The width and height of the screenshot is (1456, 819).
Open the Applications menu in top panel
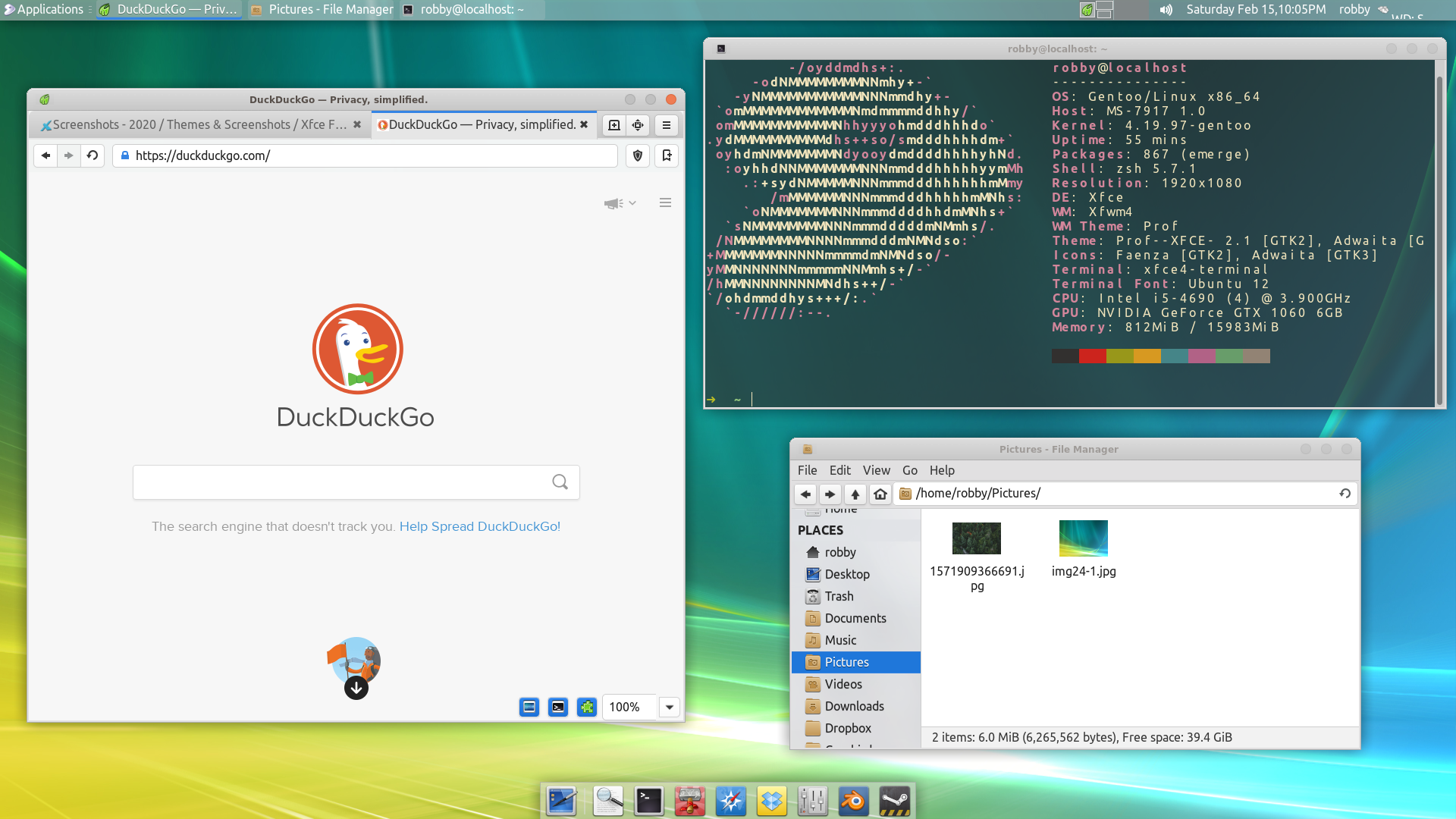(x=44, y=9)
